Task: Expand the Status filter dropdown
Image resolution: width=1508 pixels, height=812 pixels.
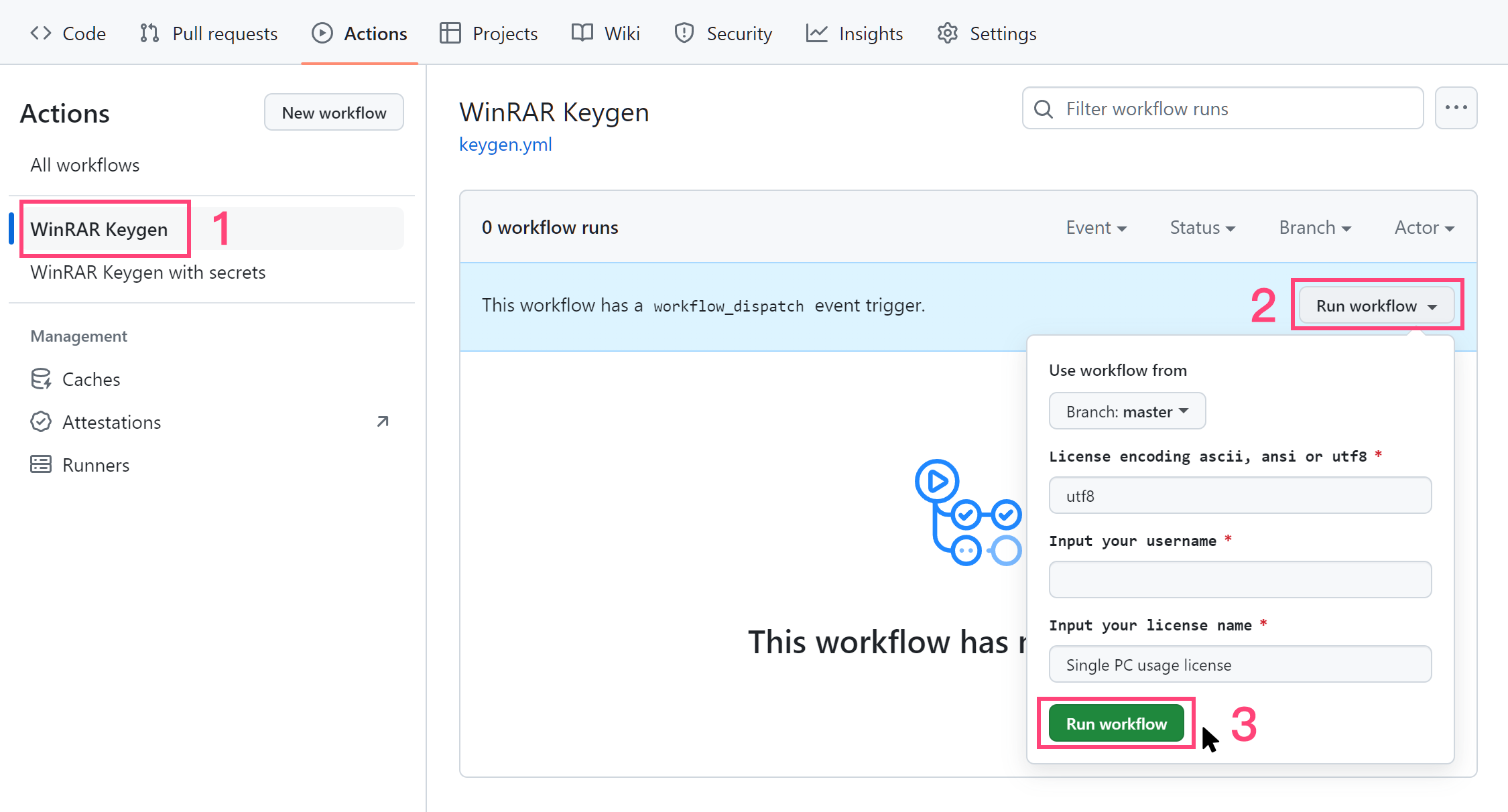Action: pyautogui.click(x=1202, y=228)
